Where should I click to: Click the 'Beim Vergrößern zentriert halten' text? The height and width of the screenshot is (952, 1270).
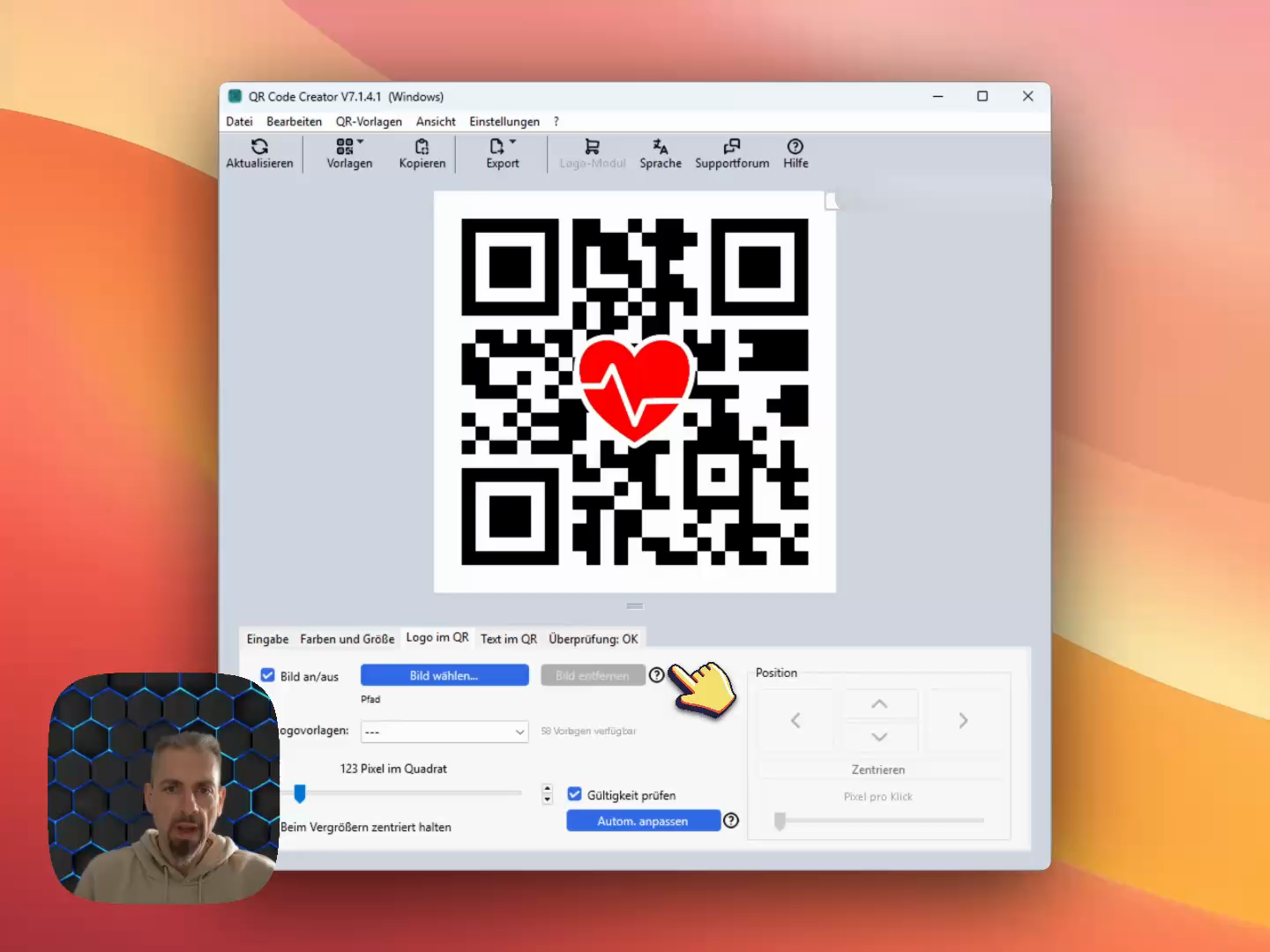tap(366, 827)
